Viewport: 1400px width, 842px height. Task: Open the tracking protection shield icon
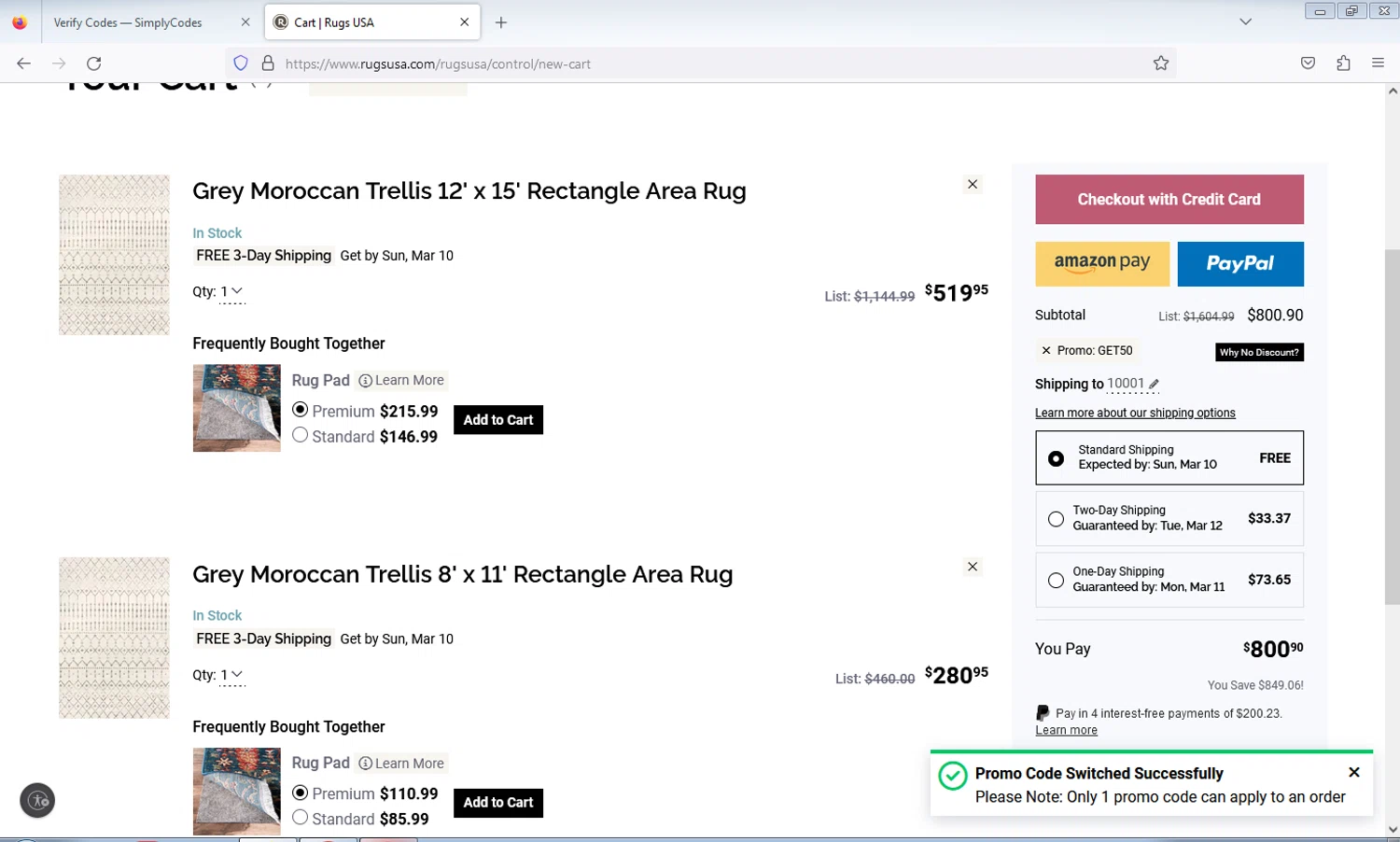click(241, 63)
